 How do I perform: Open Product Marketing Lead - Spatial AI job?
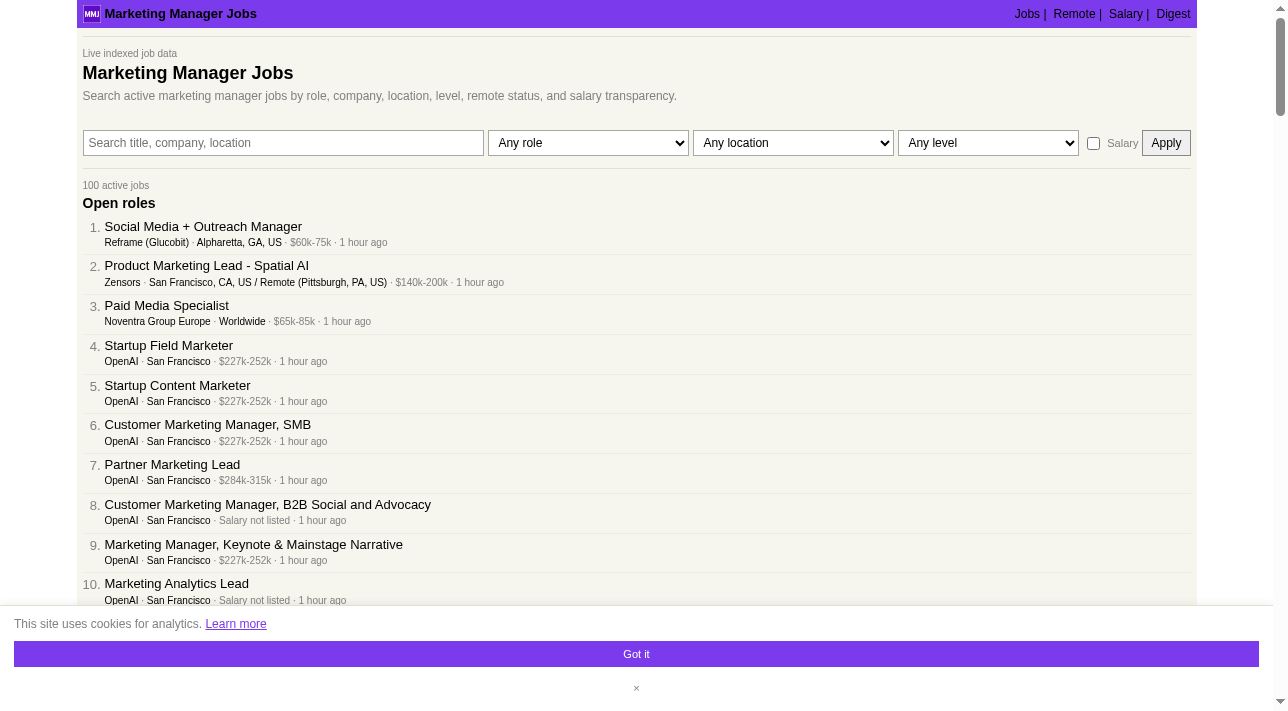click(x=206, y=266)
